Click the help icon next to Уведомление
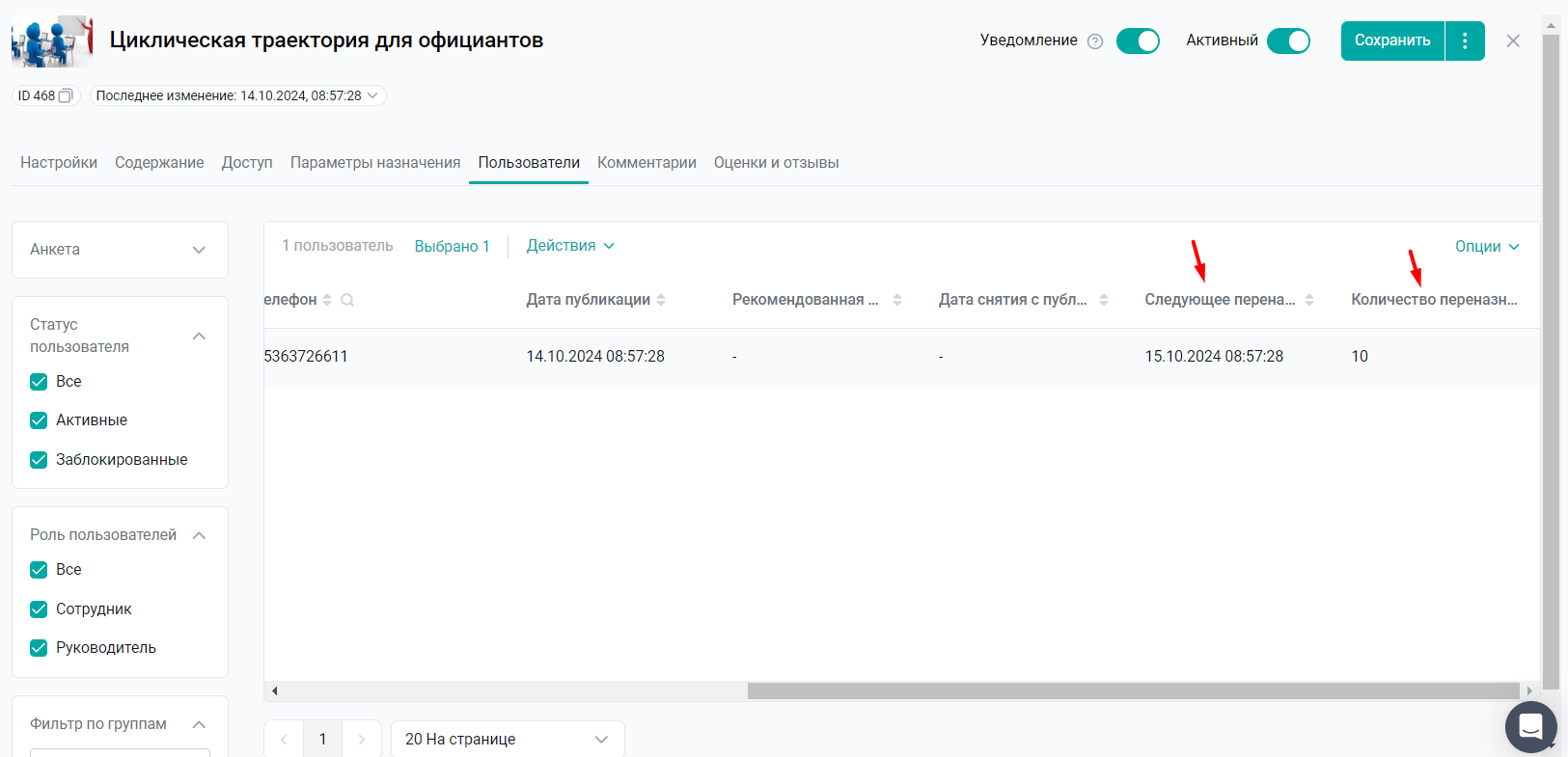 (x=1095, y=41)
